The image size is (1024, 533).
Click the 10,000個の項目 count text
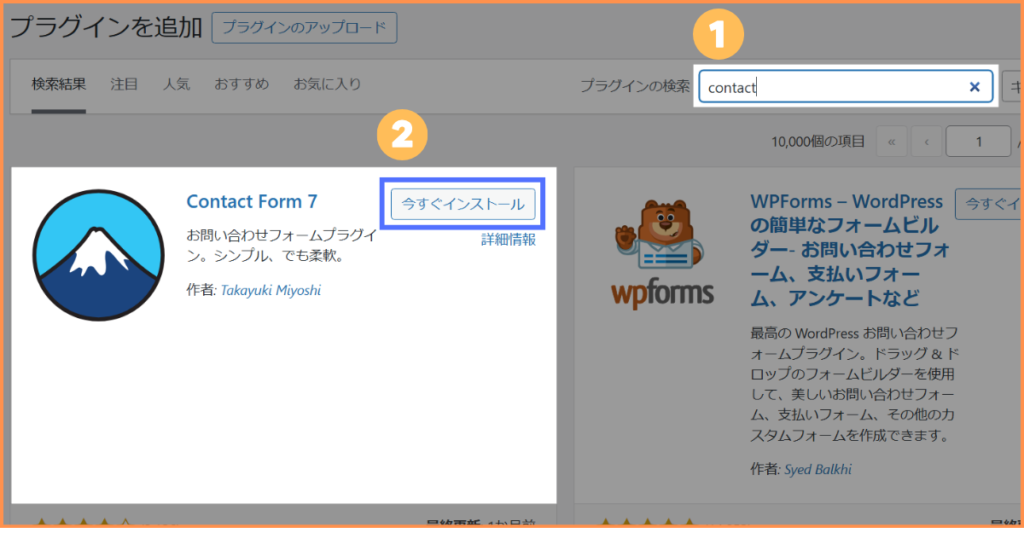818,142
